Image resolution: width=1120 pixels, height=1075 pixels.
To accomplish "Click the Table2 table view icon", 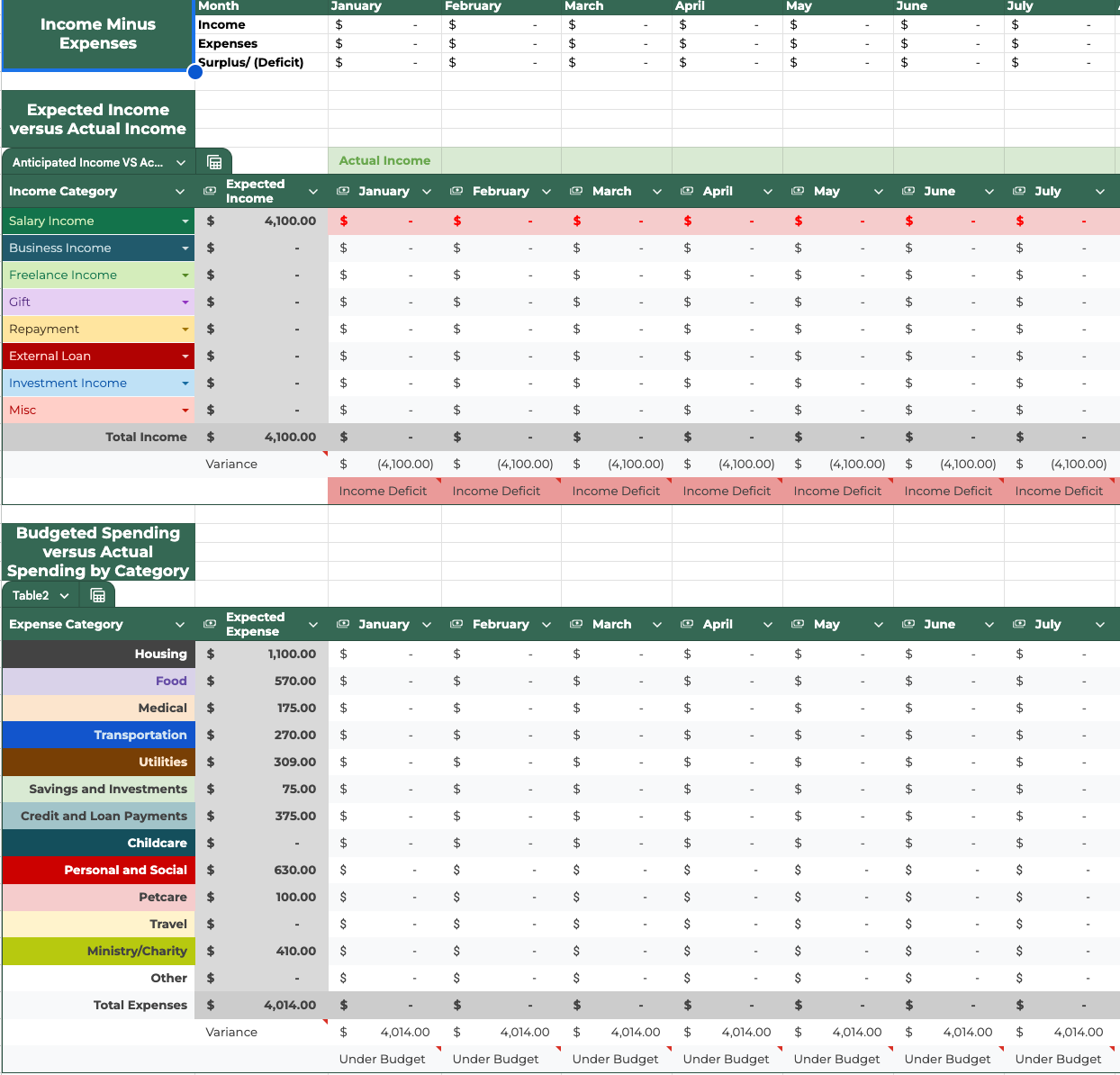I will click(x=98, y=595).
